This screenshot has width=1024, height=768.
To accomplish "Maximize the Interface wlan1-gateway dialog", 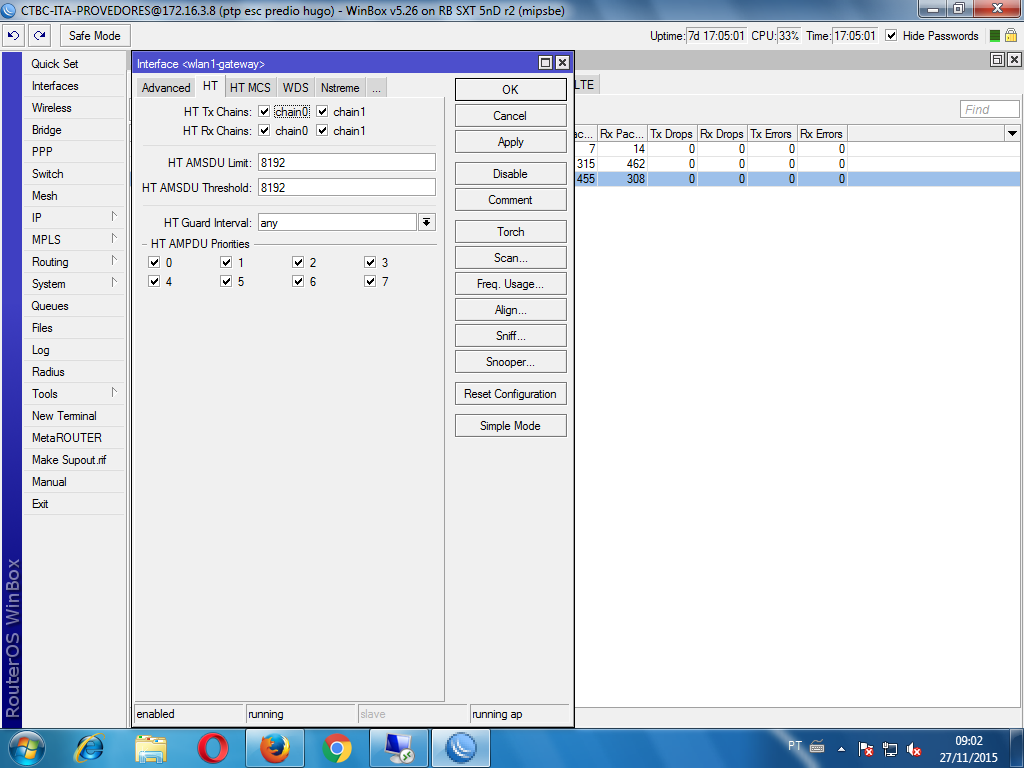I will click(x=545, y=63).
